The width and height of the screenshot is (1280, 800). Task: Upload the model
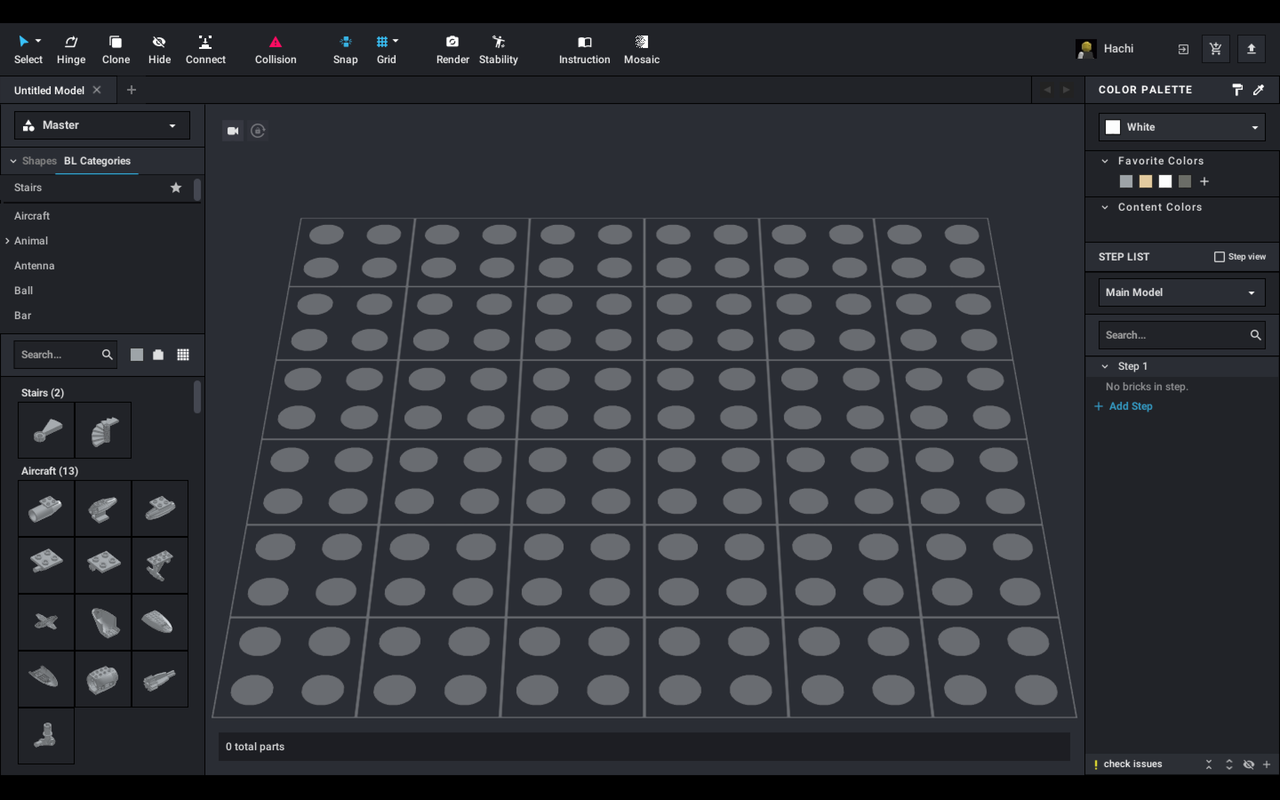coord(1251,47)
